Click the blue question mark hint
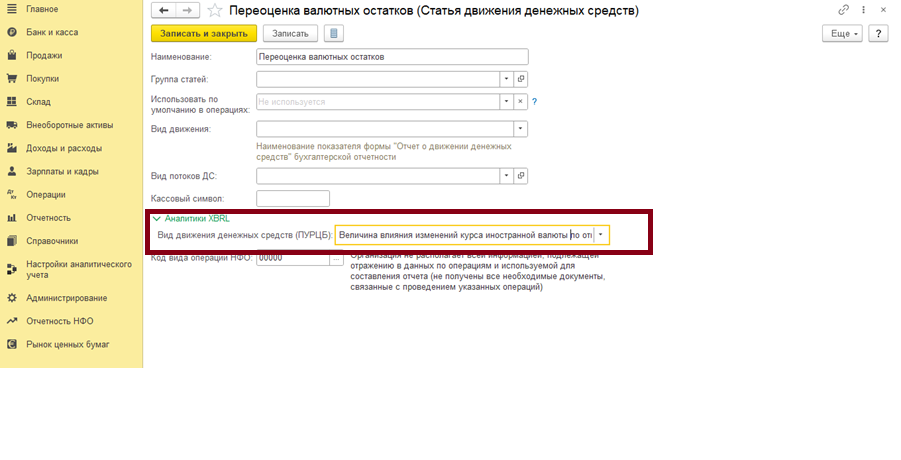Image resolution: width=901 pixels, height=460 pixels. point(535,101)
